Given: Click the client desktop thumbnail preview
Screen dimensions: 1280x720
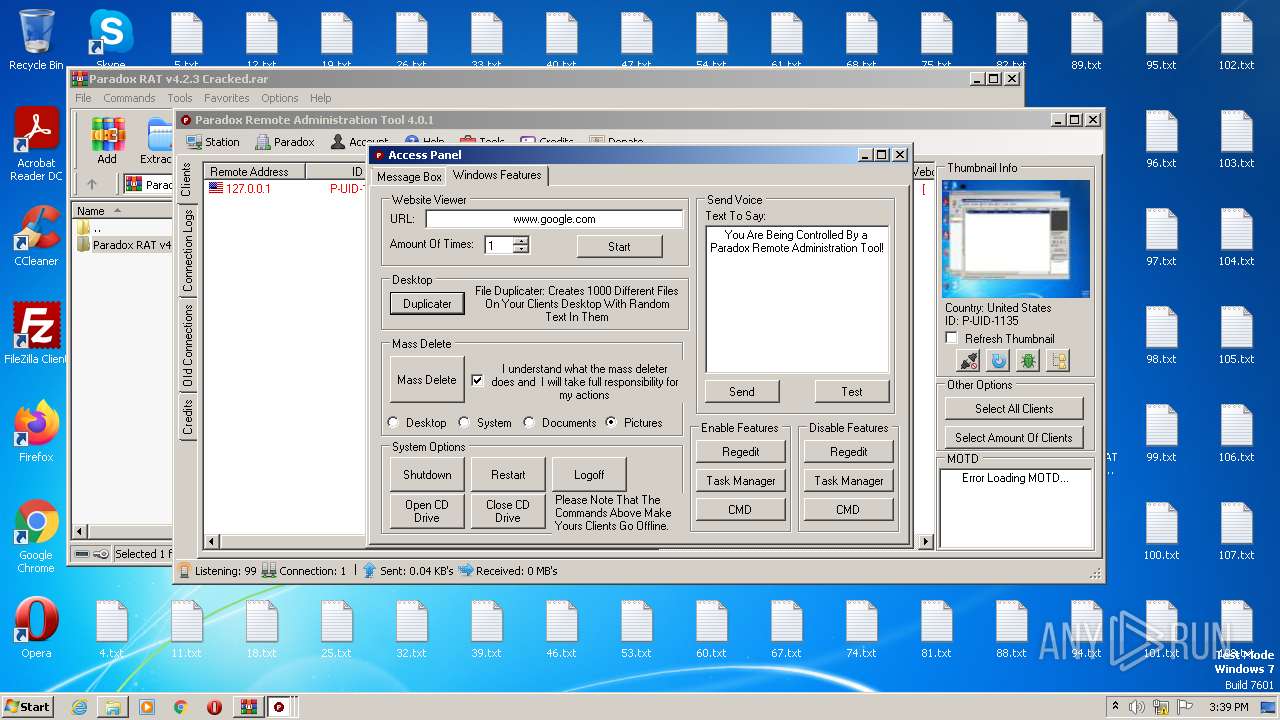Looking at the screenshot, I should [1016, 239].
